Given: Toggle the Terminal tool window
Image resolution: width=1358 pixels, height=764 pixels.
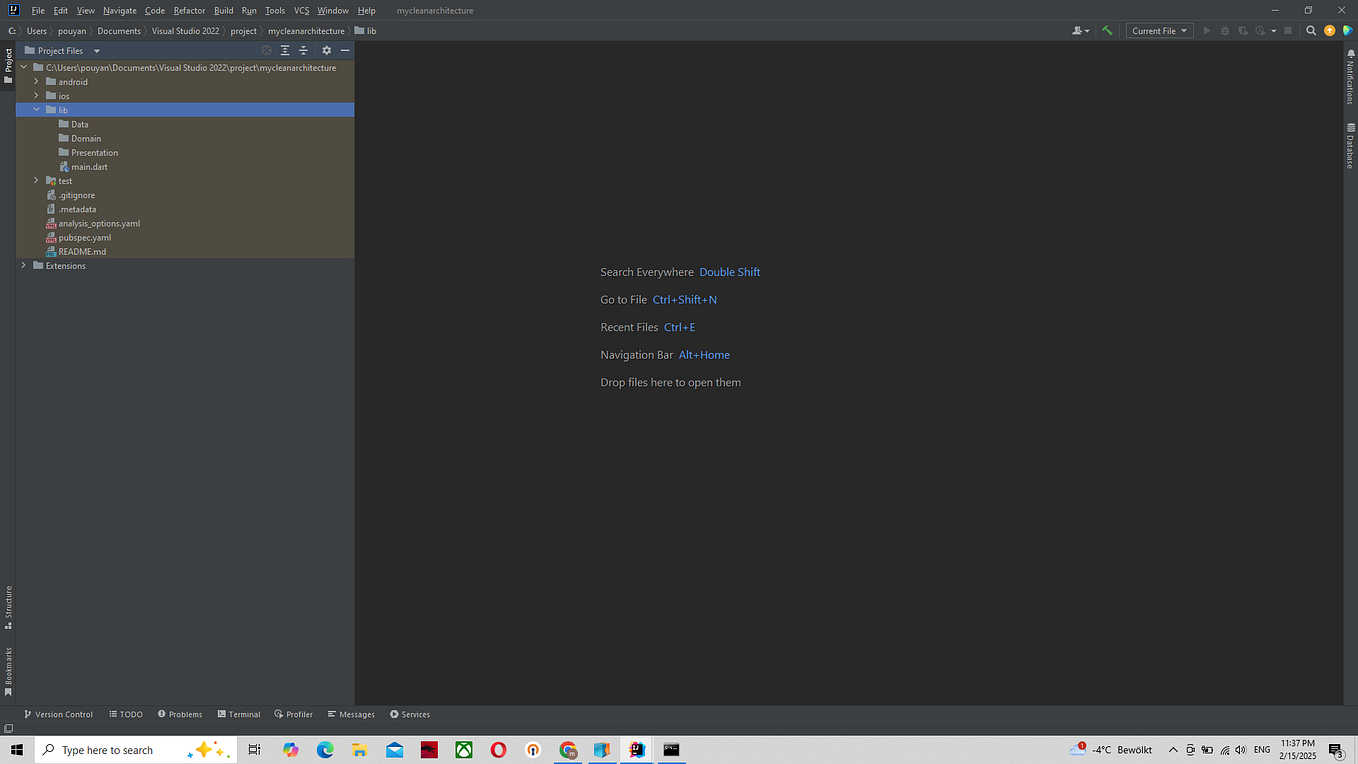Looking at the screenshot, I should point(238,714).
